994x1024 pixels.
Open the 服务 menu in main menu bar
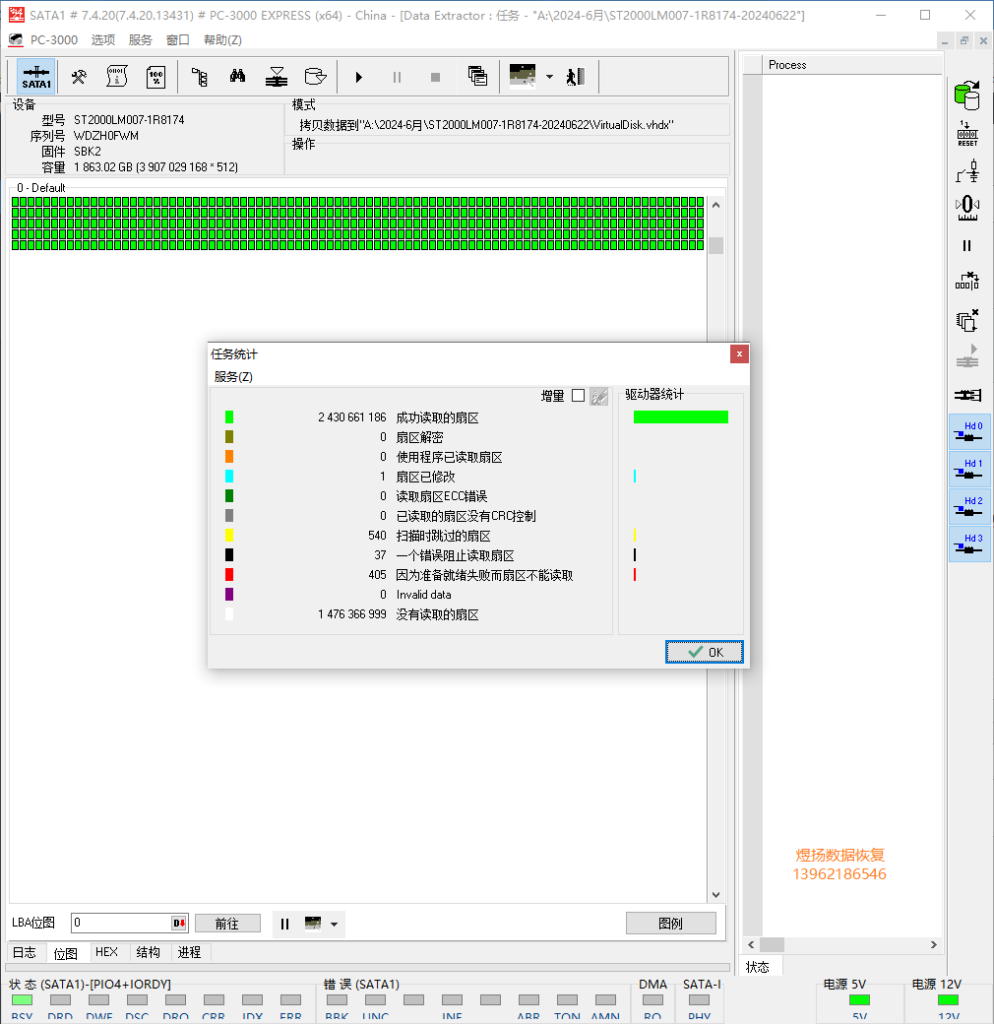(140, 40)
